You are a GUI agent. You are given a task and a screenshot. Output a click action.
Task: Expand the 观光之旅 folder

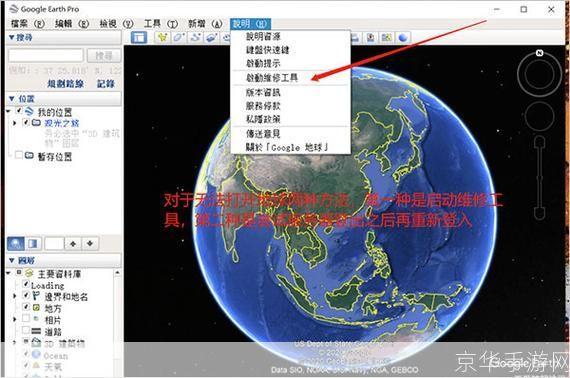15,123
